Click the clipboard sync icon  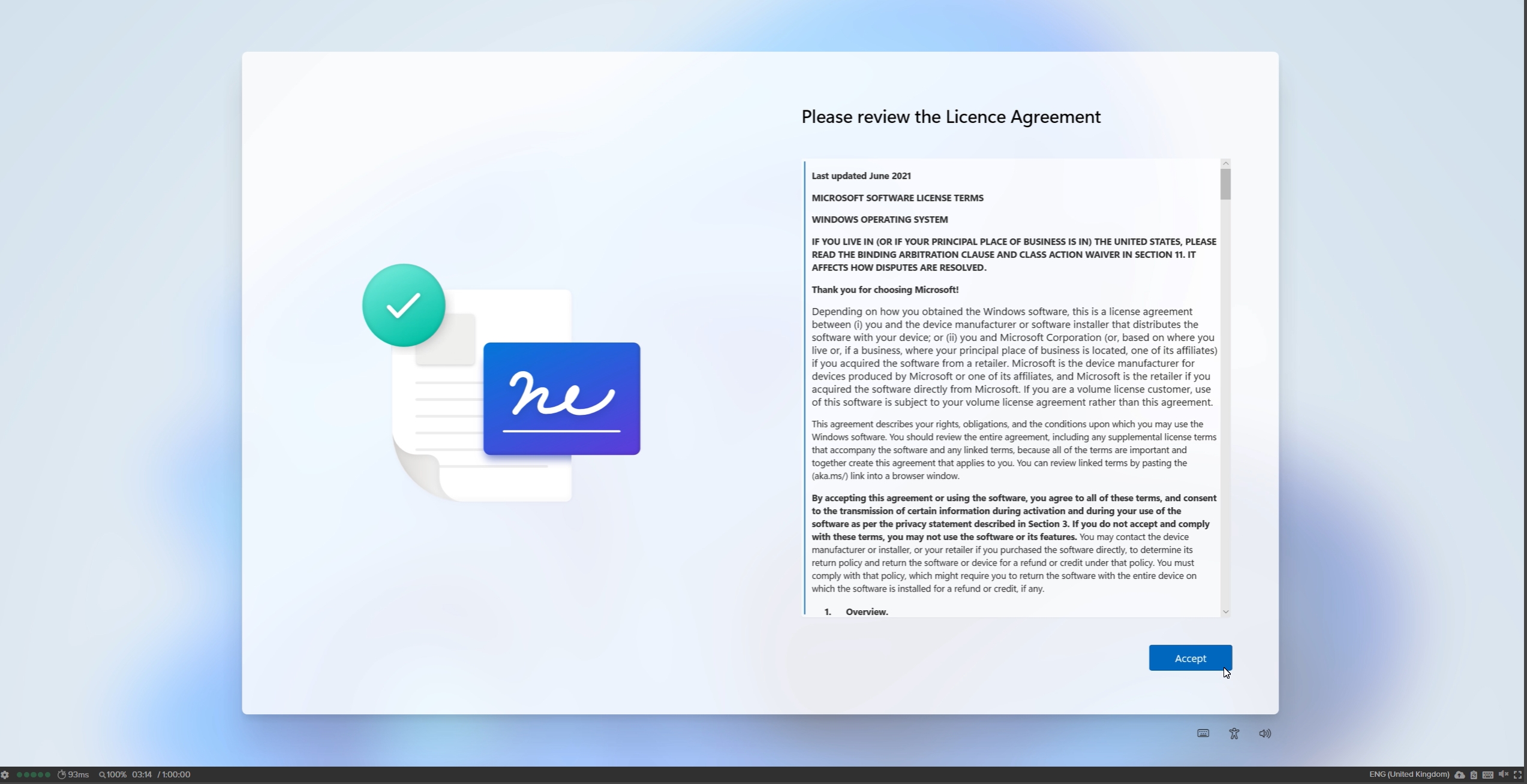[1474, 774]
